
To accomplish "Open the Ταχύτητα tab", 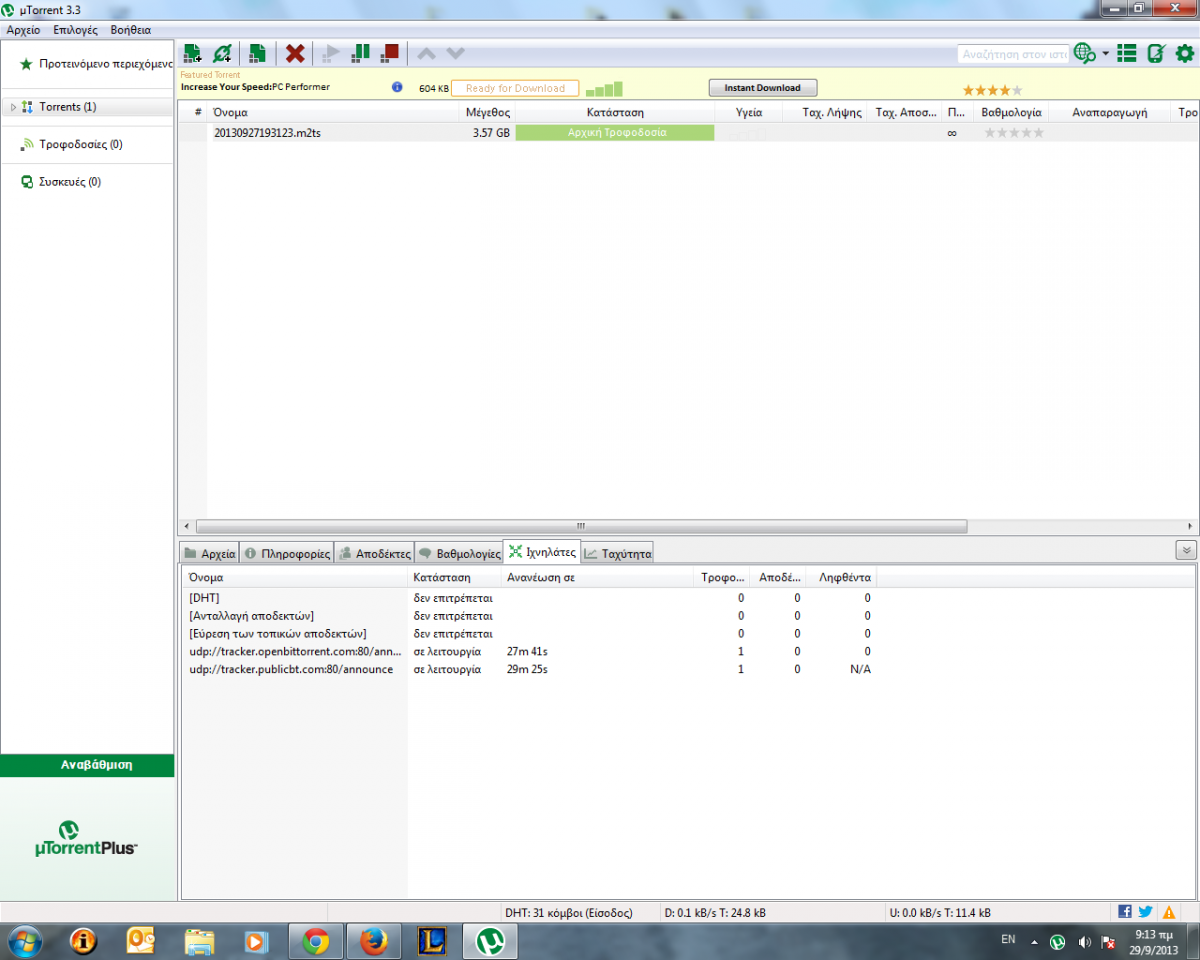I will coord(617,553).
